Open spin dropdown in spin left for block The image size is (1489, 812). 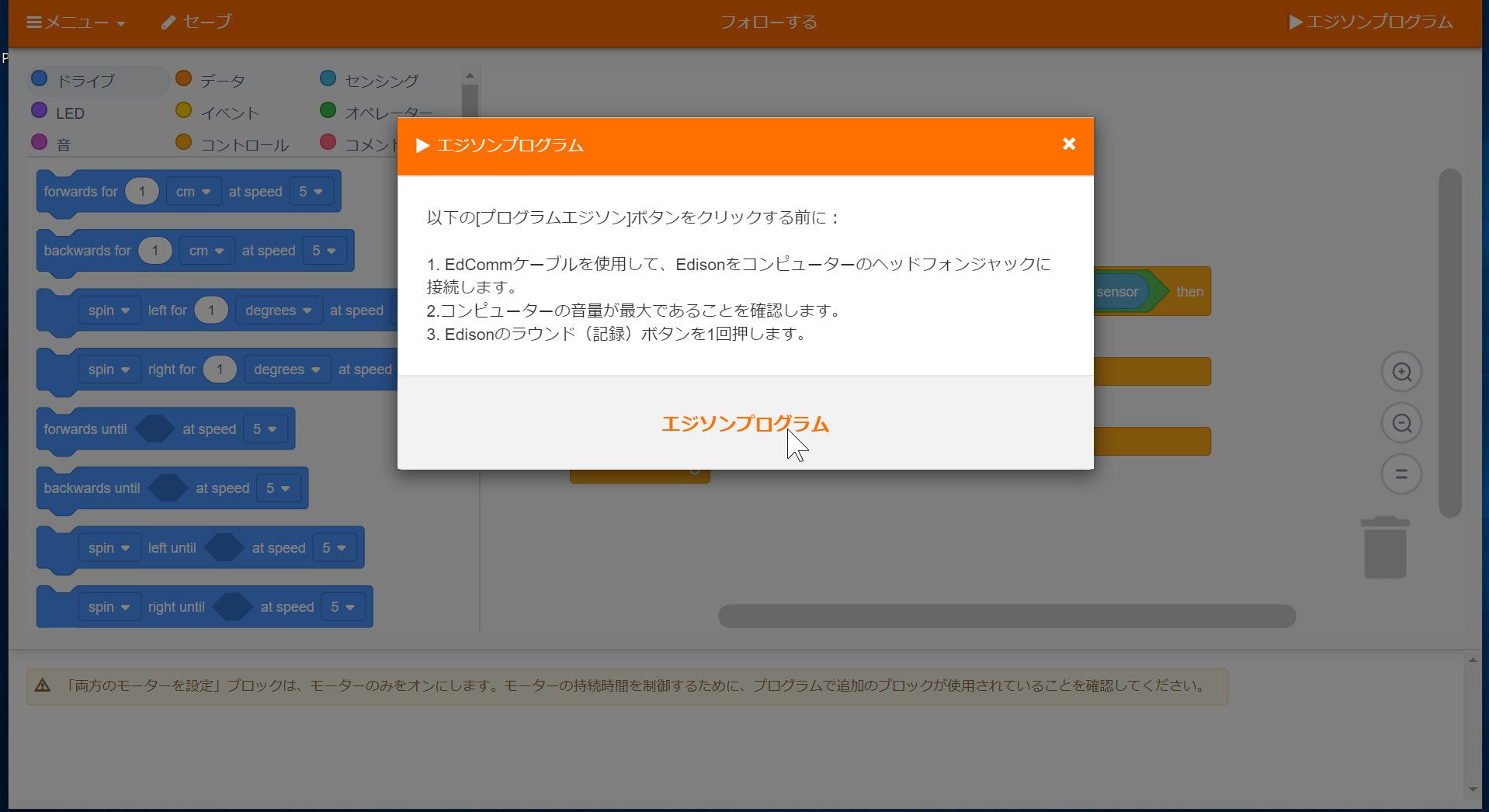[109, 311]
